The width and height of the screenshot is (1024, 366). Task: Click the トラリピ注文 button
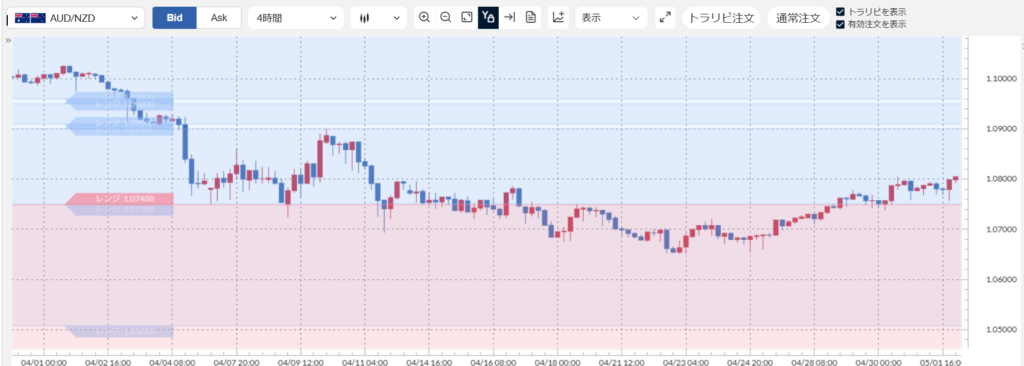pyautogui.click(x=722, y=18)
